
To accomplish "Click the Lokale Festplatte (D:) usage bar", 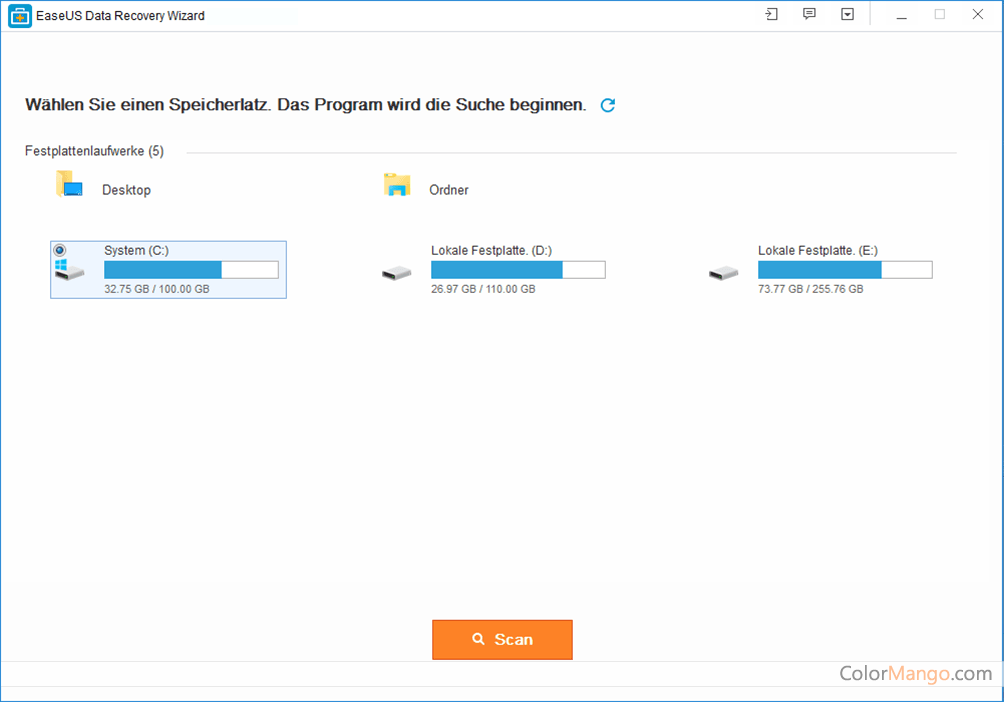I will tap(518, 270).
